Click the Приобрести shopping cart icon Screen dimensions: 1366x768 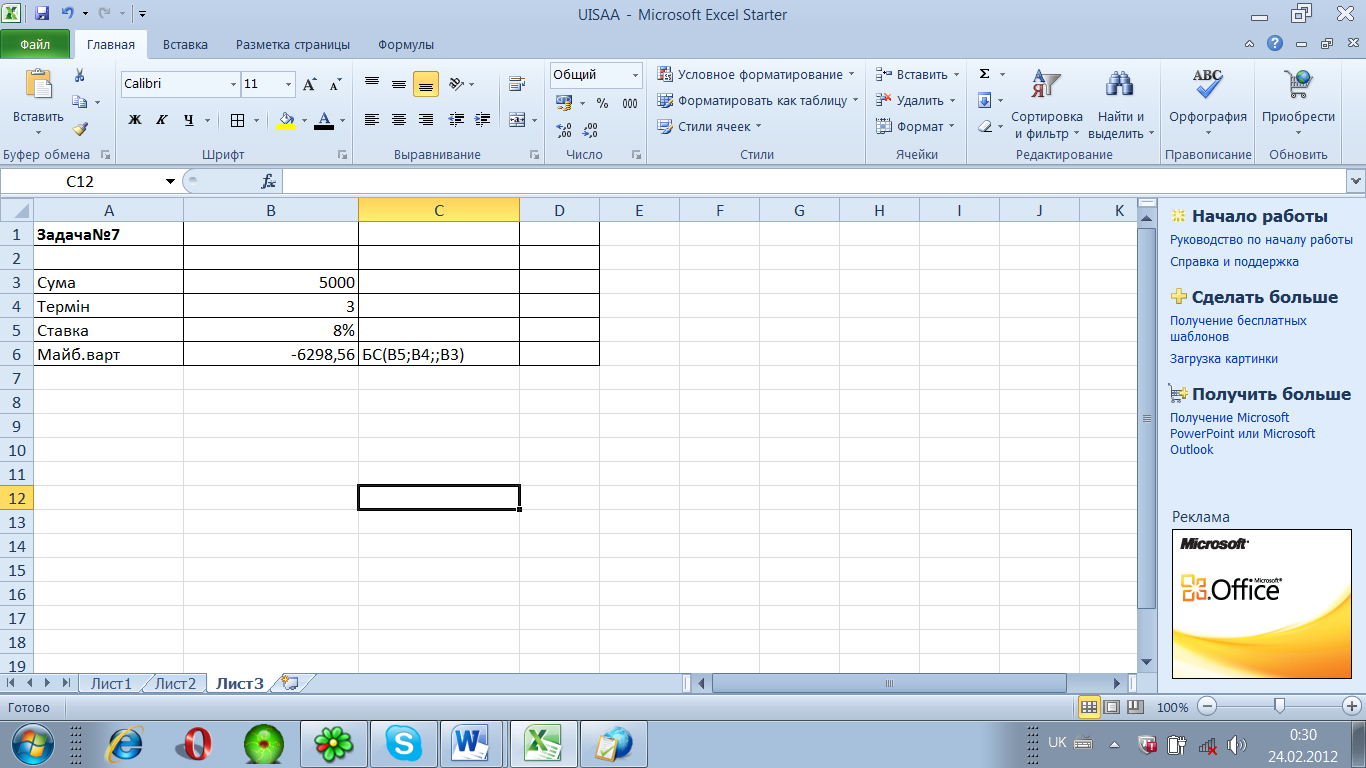1298,86
